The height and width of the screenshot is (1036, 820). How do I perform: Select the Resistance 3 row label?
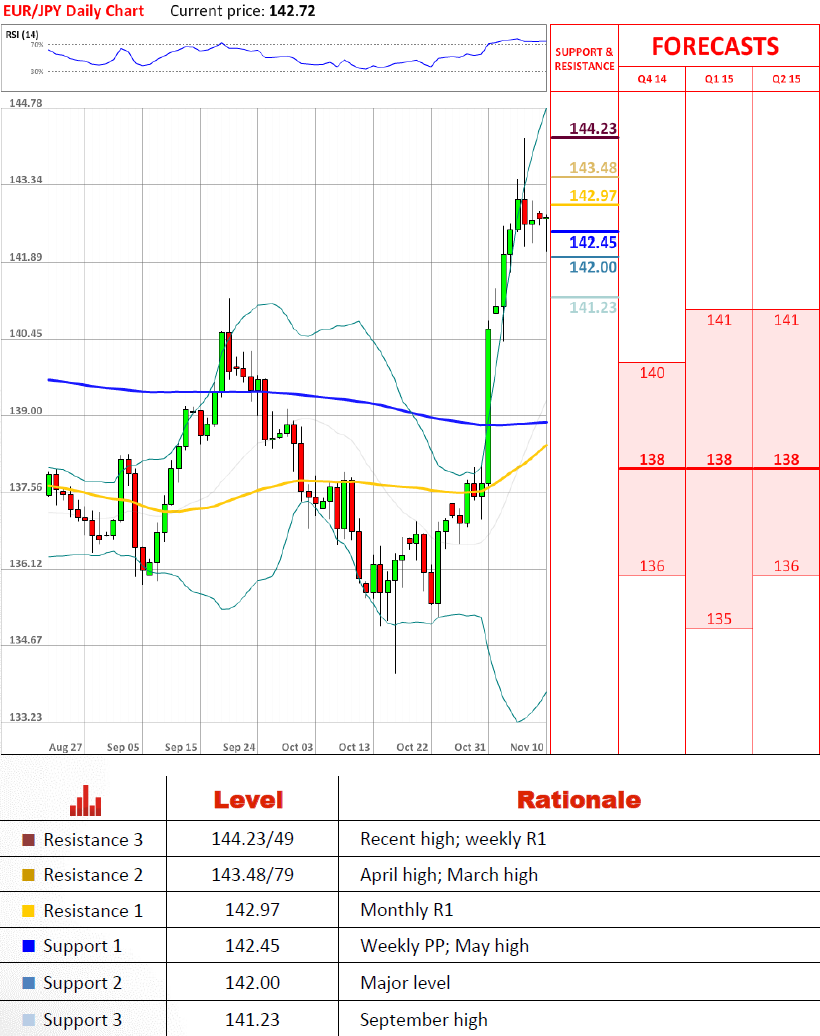pyautogui.click(x=93, y=840)
